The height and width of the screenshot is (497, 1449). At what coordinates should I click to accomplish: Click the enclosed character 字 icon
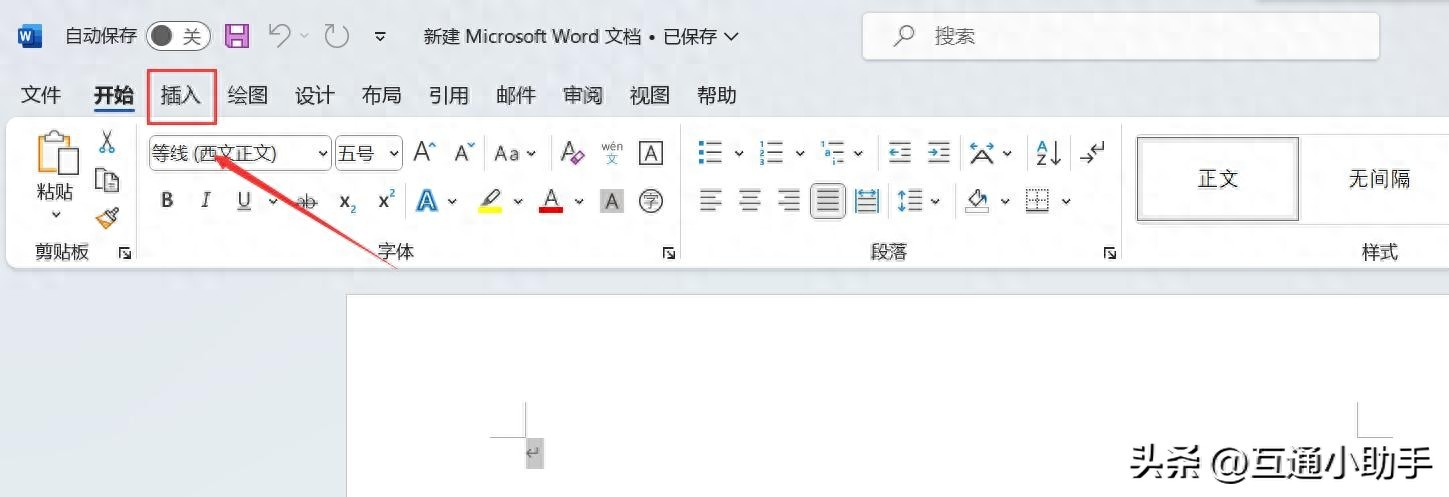[651, 202]
